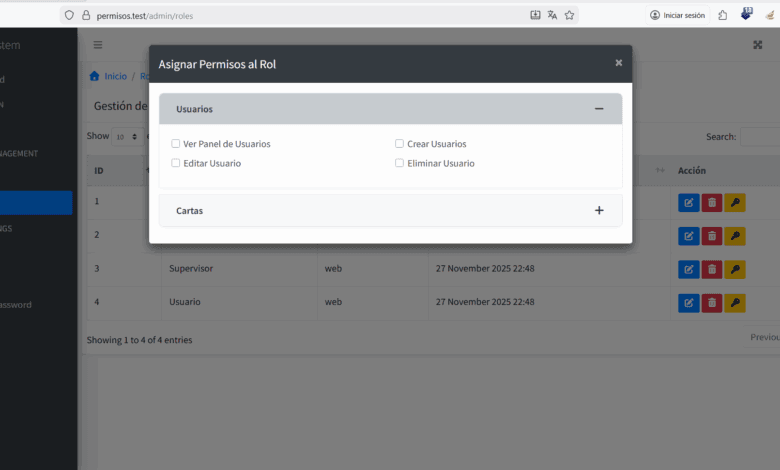Toggle the sidebar hamburger menu icon
This screenshot has height=470, width=780.
98,45
